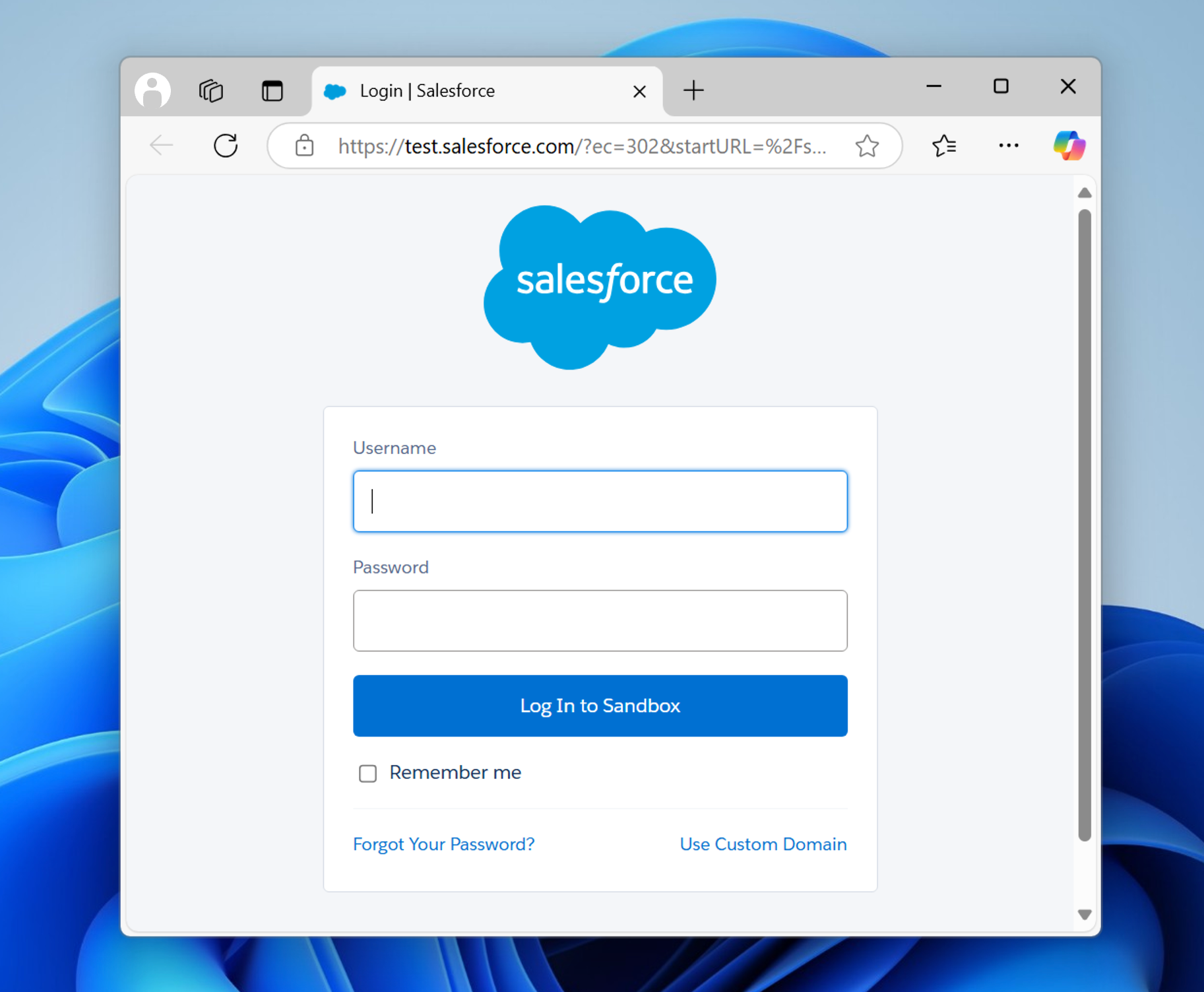View site information lock icon
This screenshot has width=1204, height=992.
click(x=304, y=145)
